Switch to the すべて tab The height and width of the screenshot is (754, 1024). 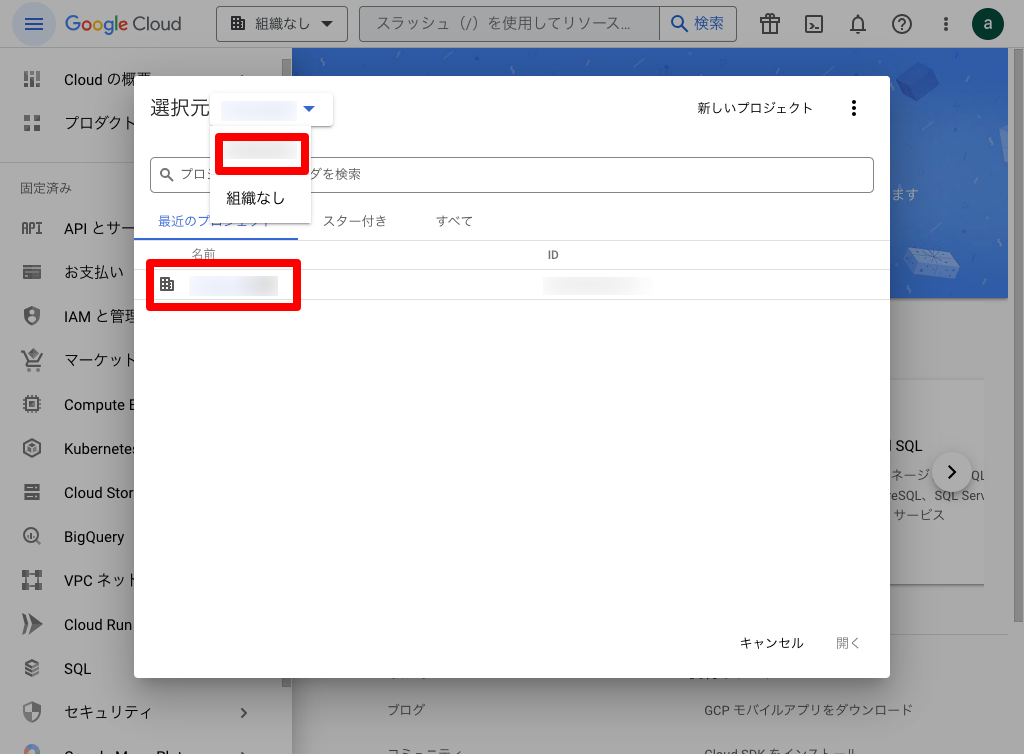coord(454,221)
